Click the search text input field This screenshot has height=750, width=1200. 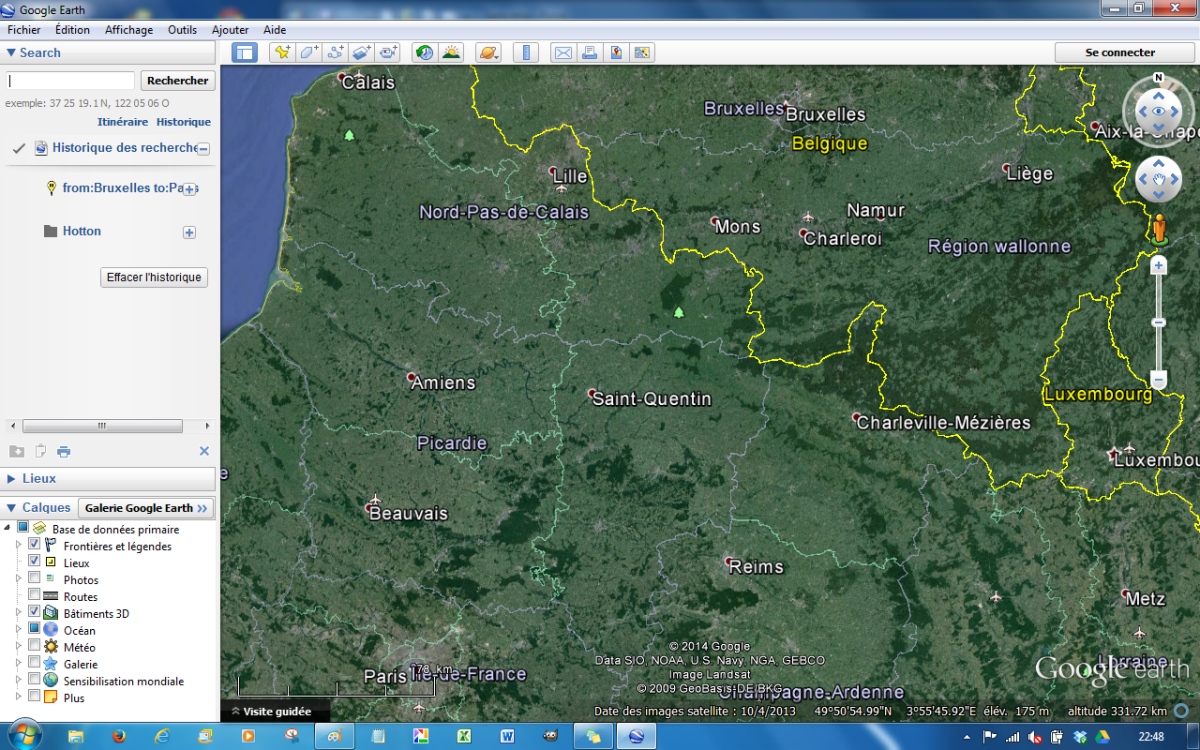point(70,81)
